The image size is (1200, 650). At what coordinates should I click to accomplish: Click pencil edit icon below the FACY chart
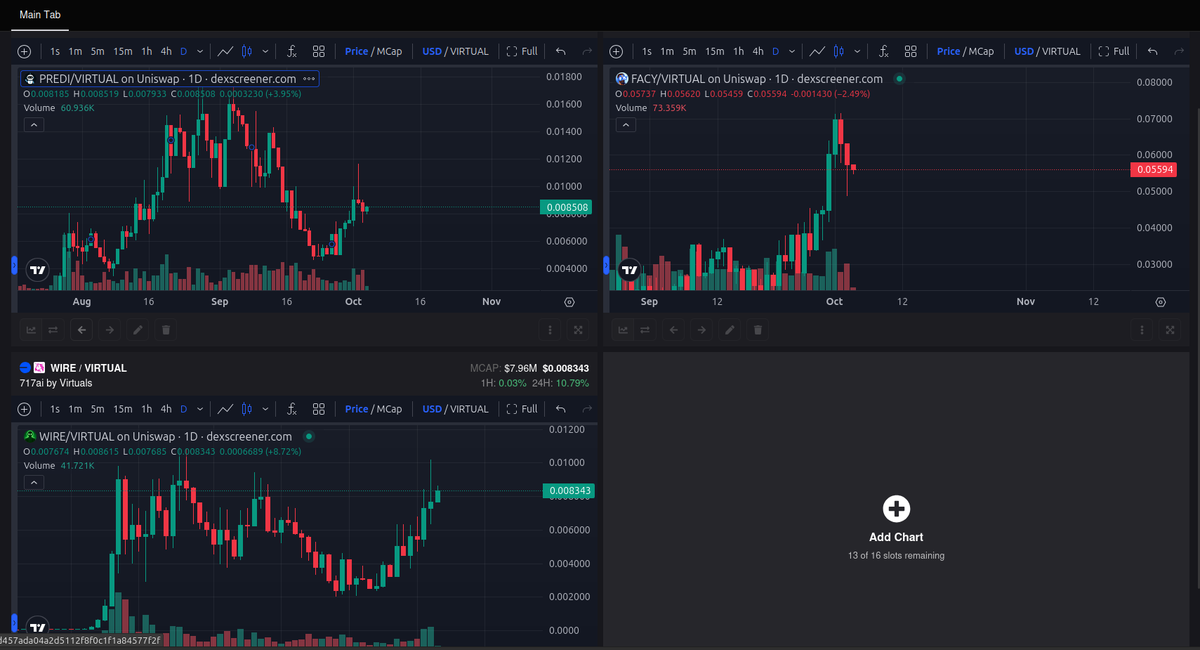coord(730,329)
